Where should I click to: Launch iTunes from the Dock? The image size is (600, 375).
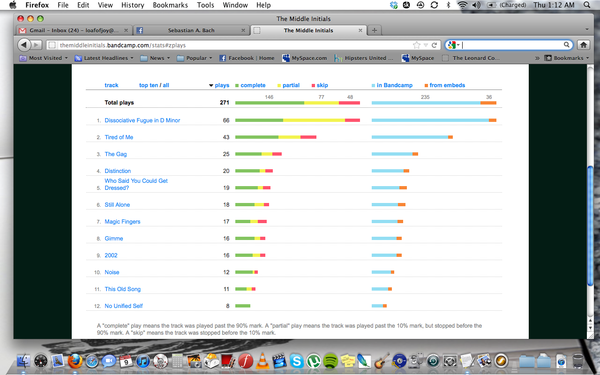143,361
